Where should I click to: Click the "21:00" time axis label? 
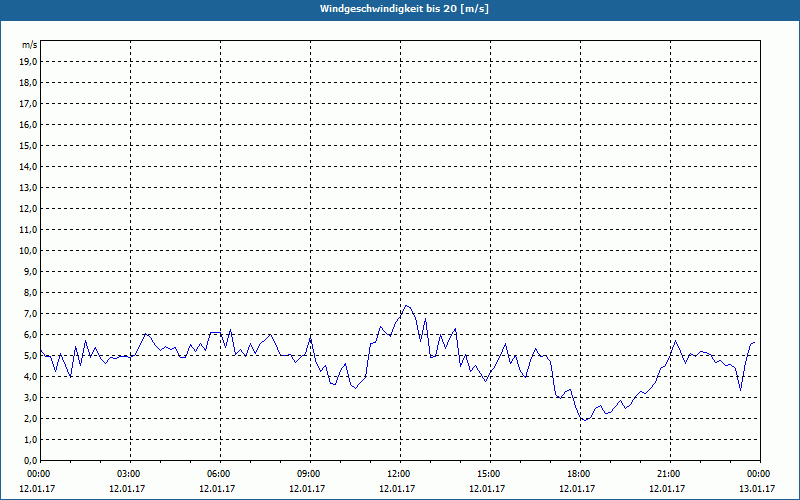669,474
